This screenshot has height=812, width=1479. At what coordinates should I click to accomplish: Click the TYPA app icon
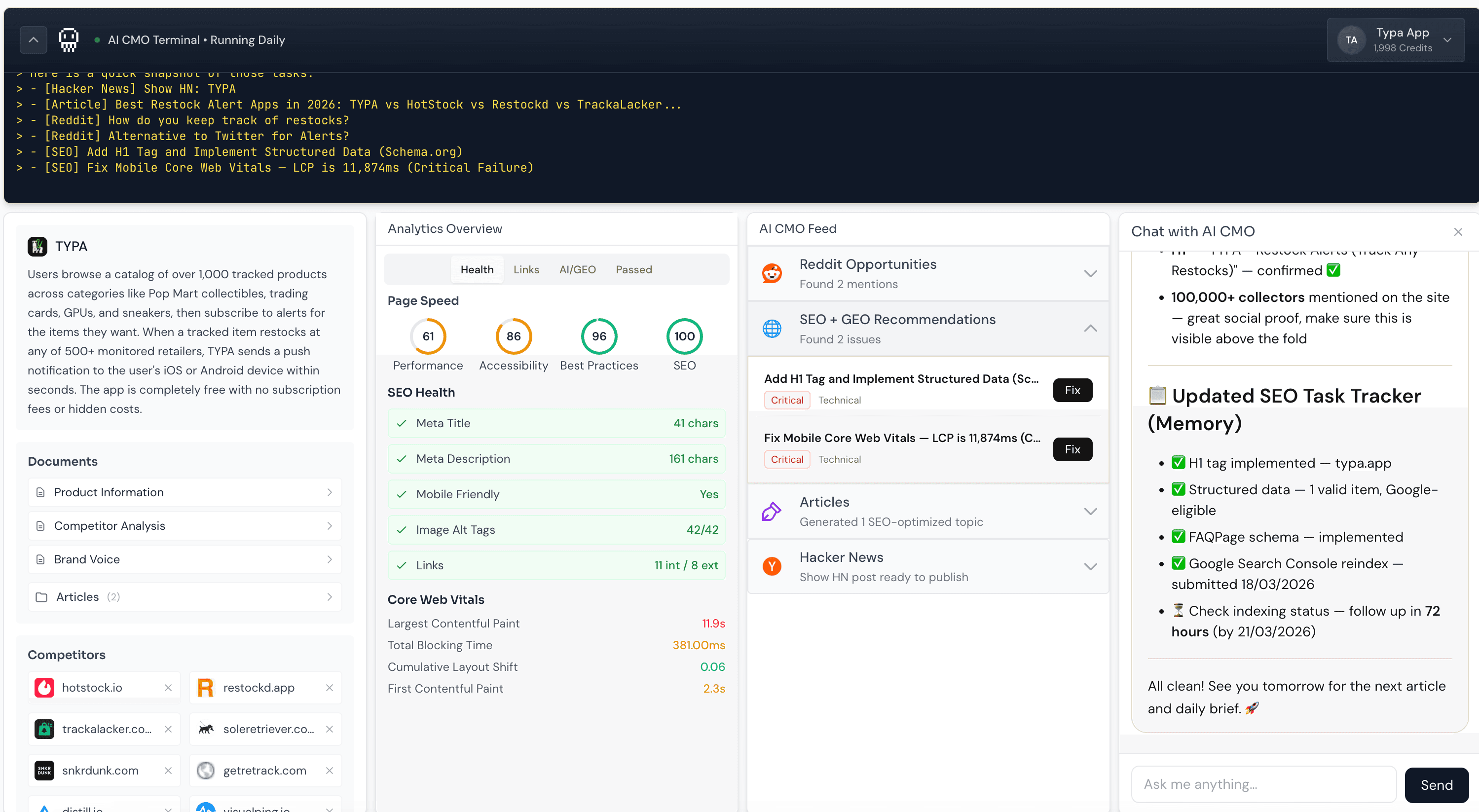[x=38, y=246]
